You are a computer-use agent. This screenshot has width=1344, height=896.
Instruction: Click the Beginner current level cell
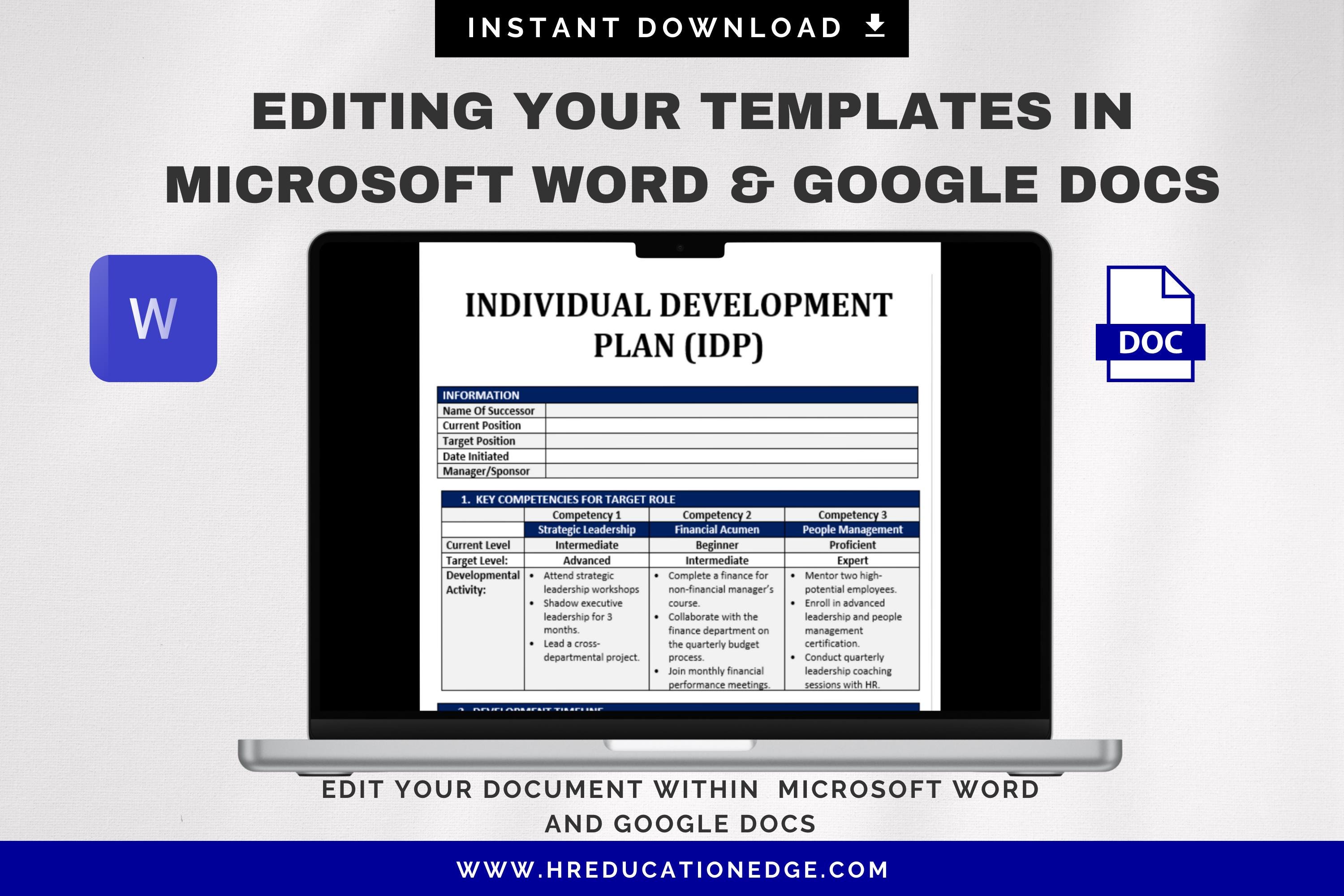716,545
